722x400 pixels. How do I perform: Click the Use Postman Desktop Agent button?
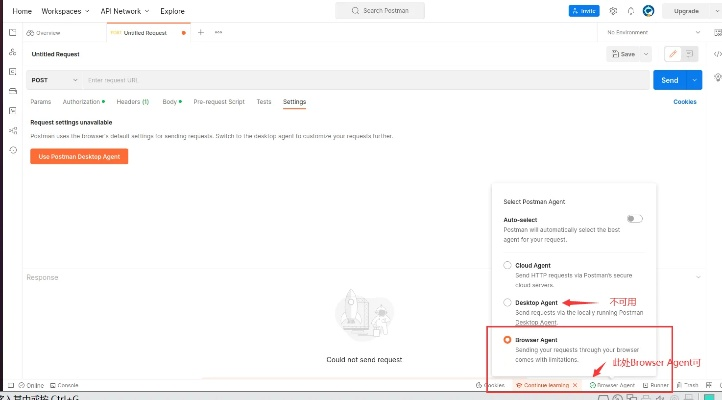pyautogui.click(x=79, y=157)
